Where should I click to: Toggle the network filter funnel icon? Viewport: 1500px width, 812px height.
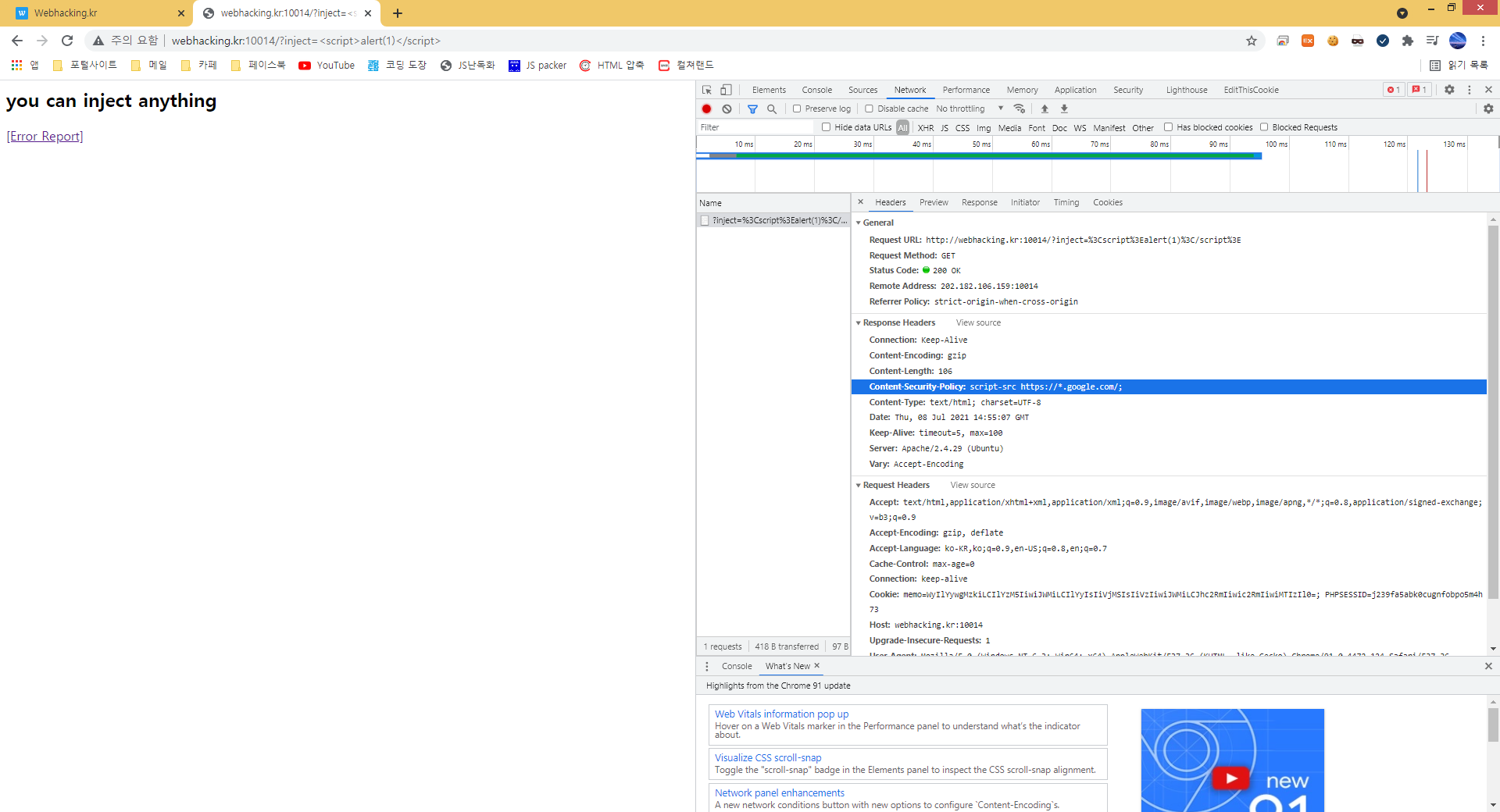pyautogui.click(x=752, y=109)
